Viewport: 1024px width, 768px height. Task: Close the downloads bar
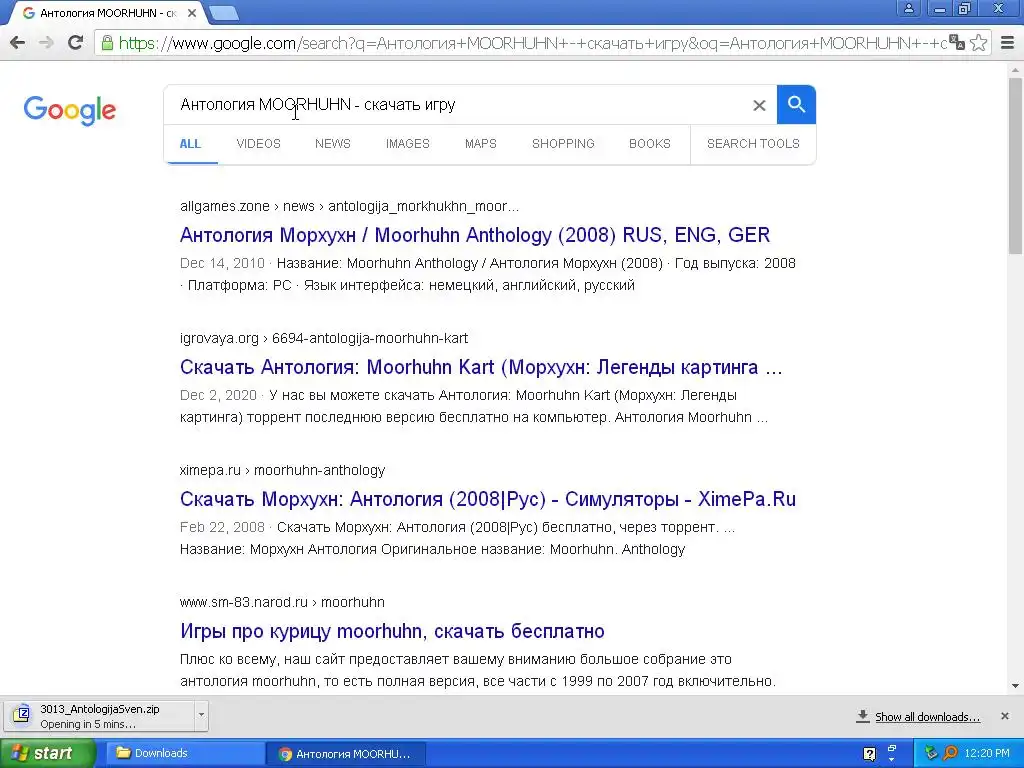(x=1005, y=716)
